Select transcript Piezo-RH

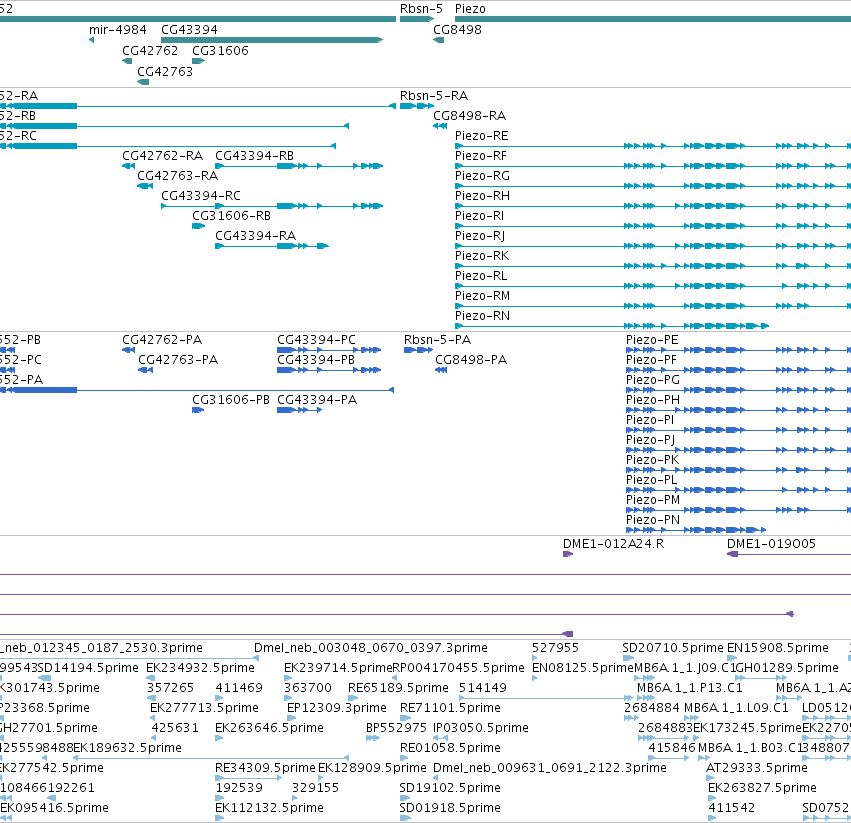tap(482, 196)
